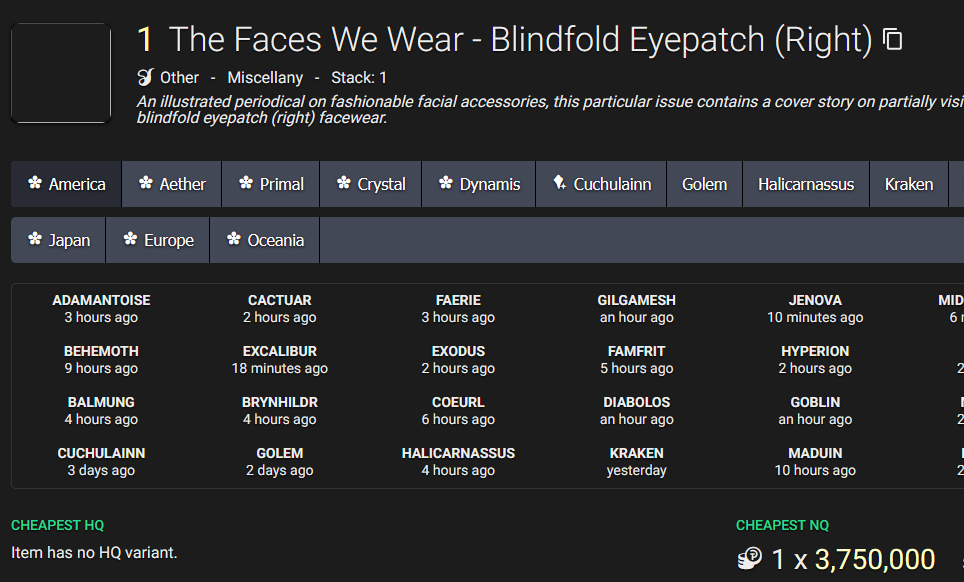Select the Kraken world tab
Viewport: 964px width, 582px height.
tap(909, 184)
